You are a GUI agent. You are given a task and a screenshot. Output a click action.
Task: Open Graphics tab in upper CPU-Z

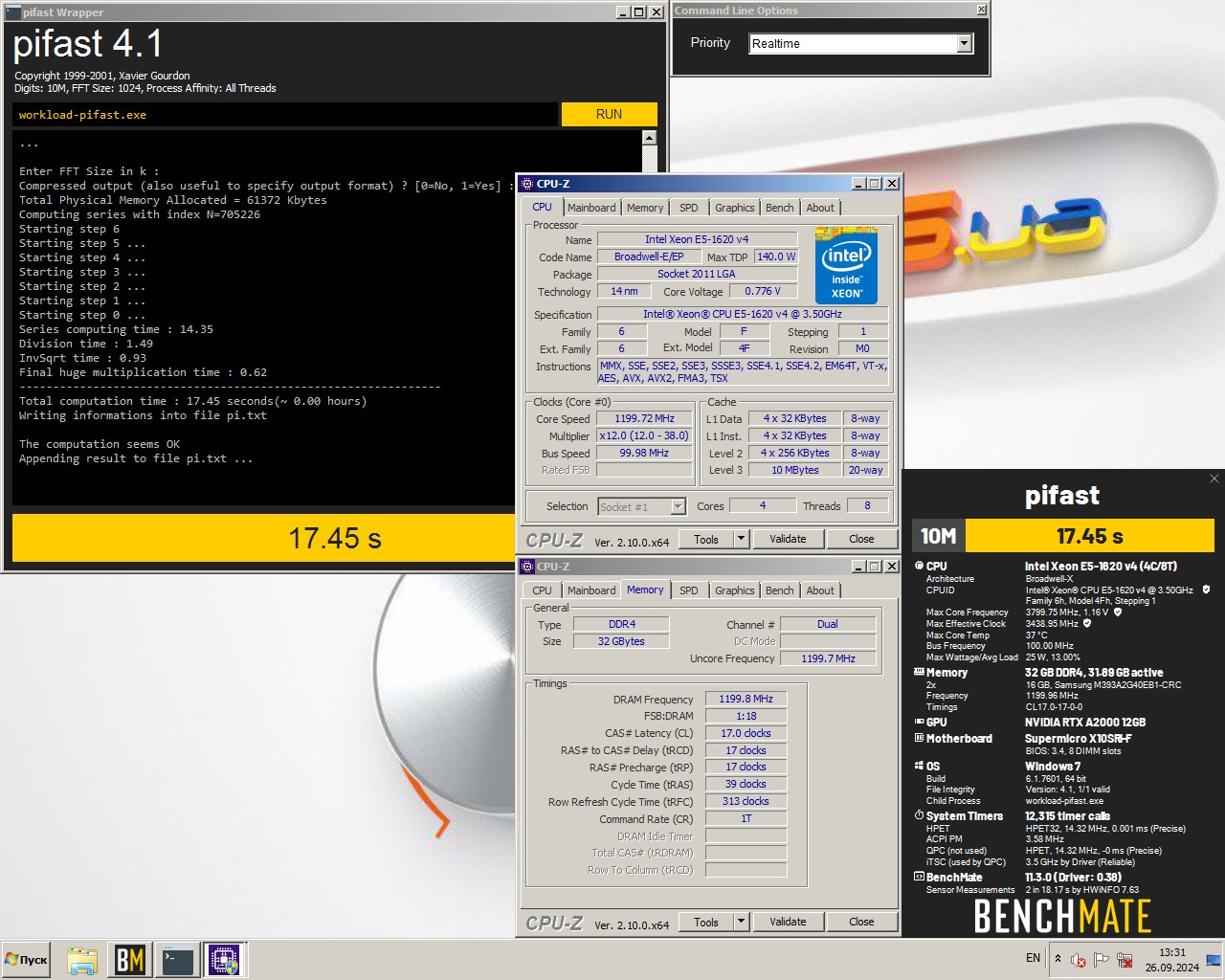point(735,208)
